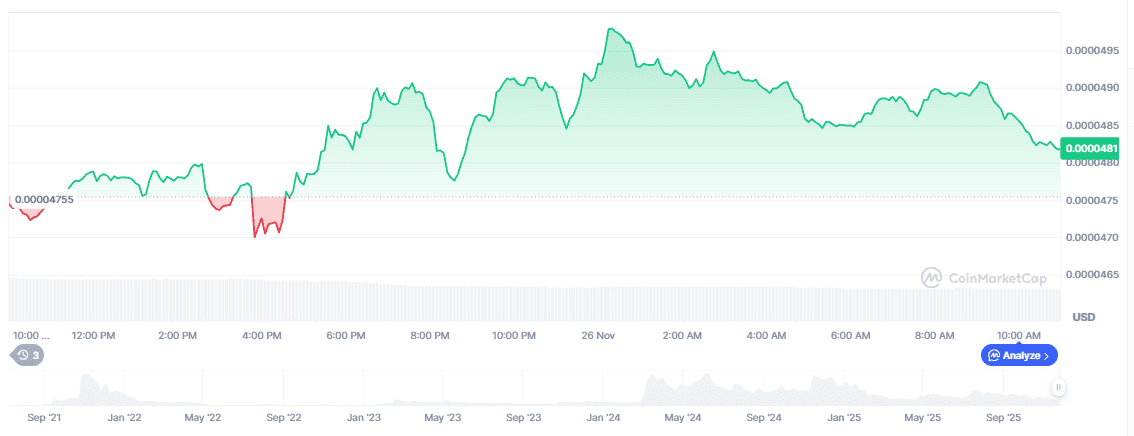
Task: Click the green current price tag 0.0000481
Action: pos(1091,149)
